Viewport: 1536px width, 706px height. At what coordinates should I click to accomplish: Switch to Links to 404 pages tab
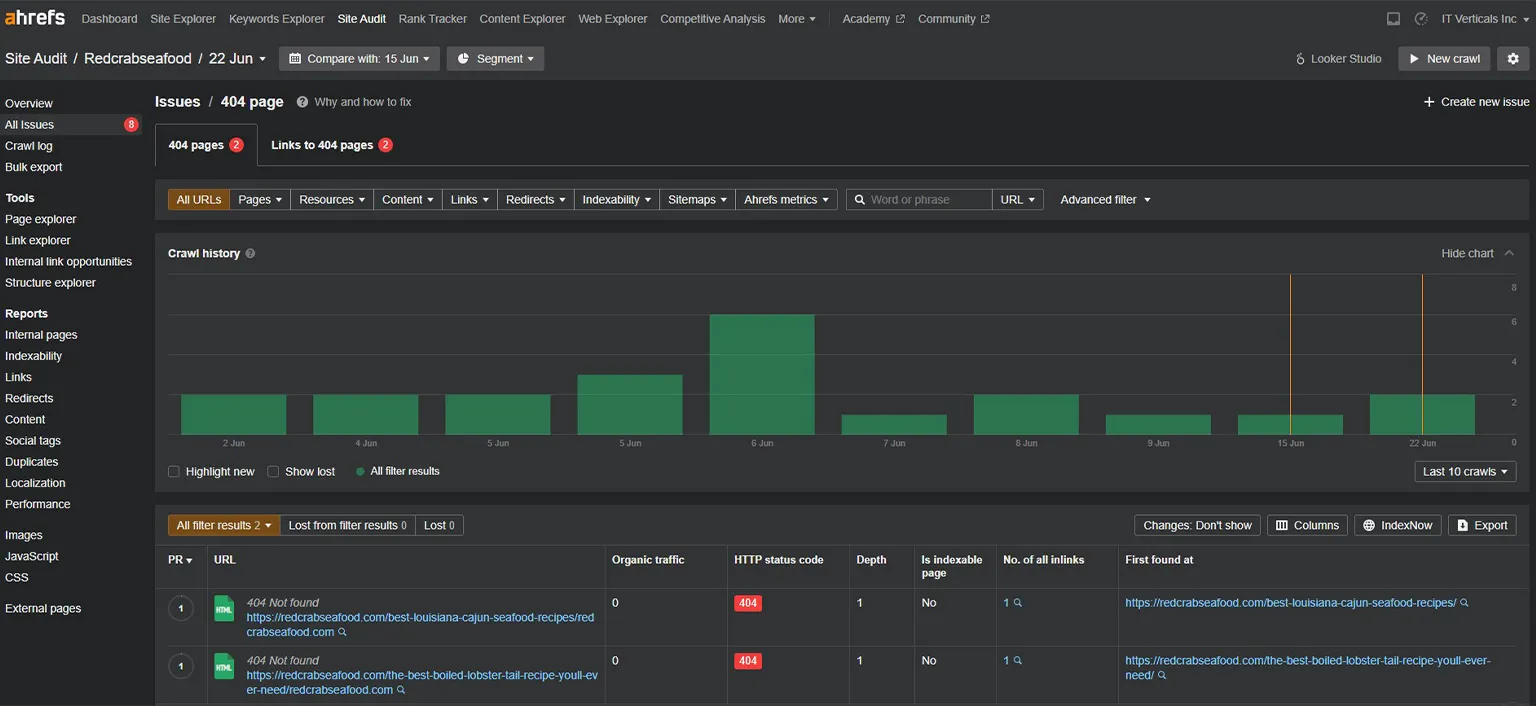click(x=331, y=144)
